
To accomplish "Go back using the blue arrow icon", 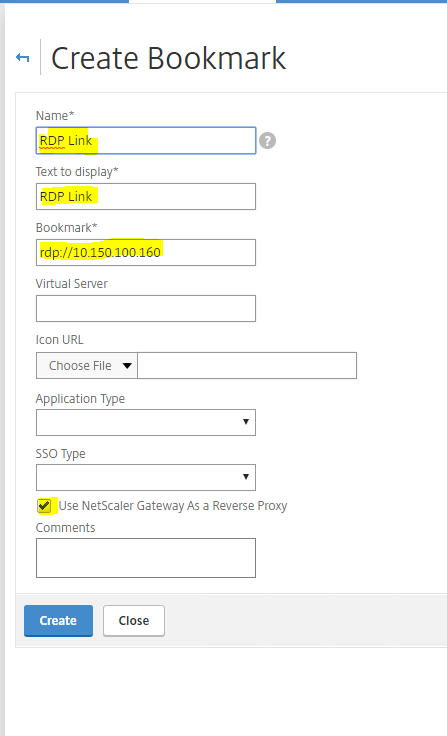I will pyautogui.click(x=22, y=58).
